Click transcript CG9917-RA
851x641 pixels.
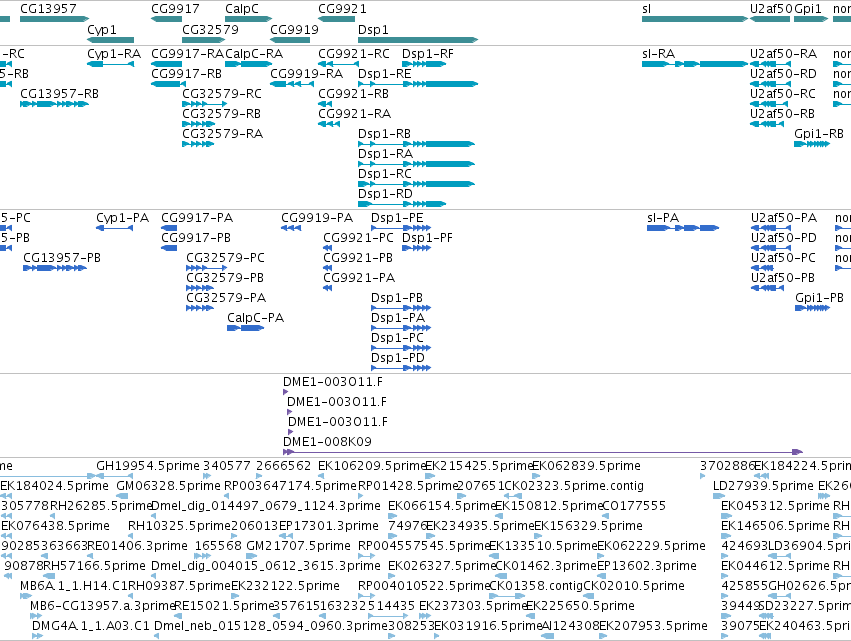coord(167,64)
